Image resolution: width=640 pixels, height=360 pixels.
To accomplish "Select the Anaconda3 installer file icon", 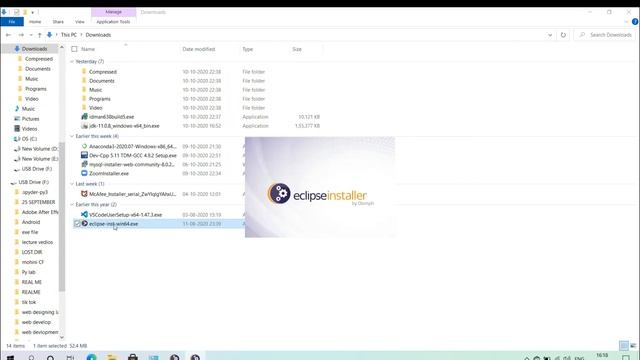I will coord(84,146).
